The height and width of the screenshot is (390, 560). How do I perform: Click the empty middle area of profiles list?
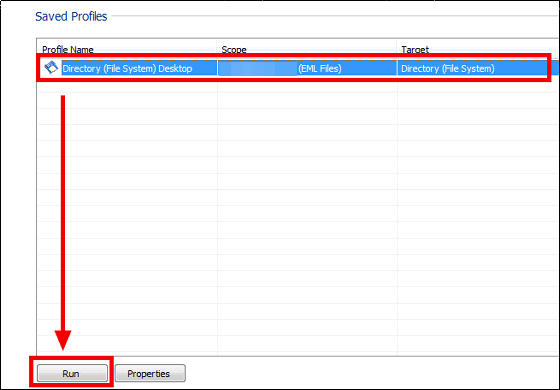[x=298, y=214]
